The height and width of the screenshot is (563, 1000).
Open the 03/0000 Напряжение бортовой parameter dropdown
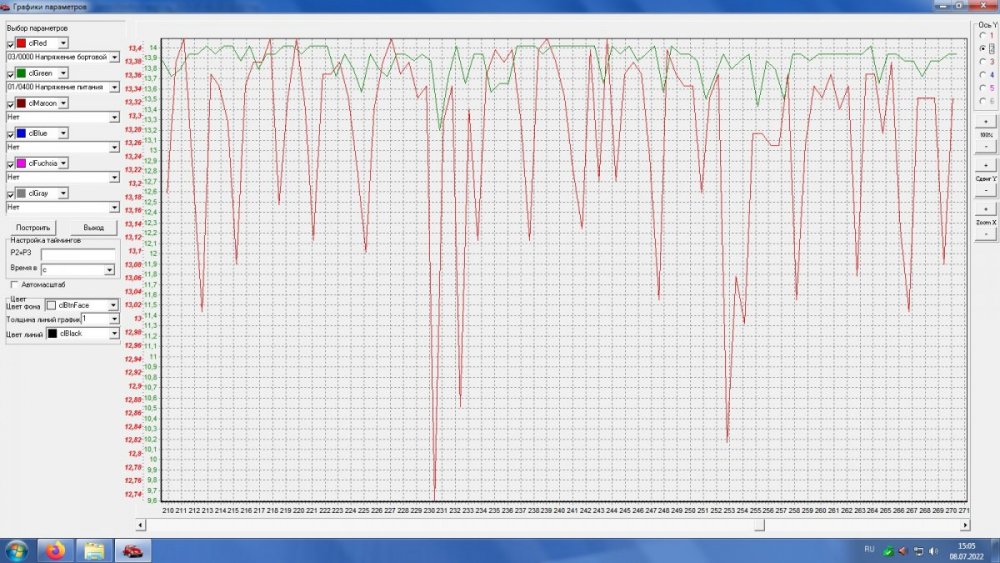pyautogui.click(x=114, y=57)
